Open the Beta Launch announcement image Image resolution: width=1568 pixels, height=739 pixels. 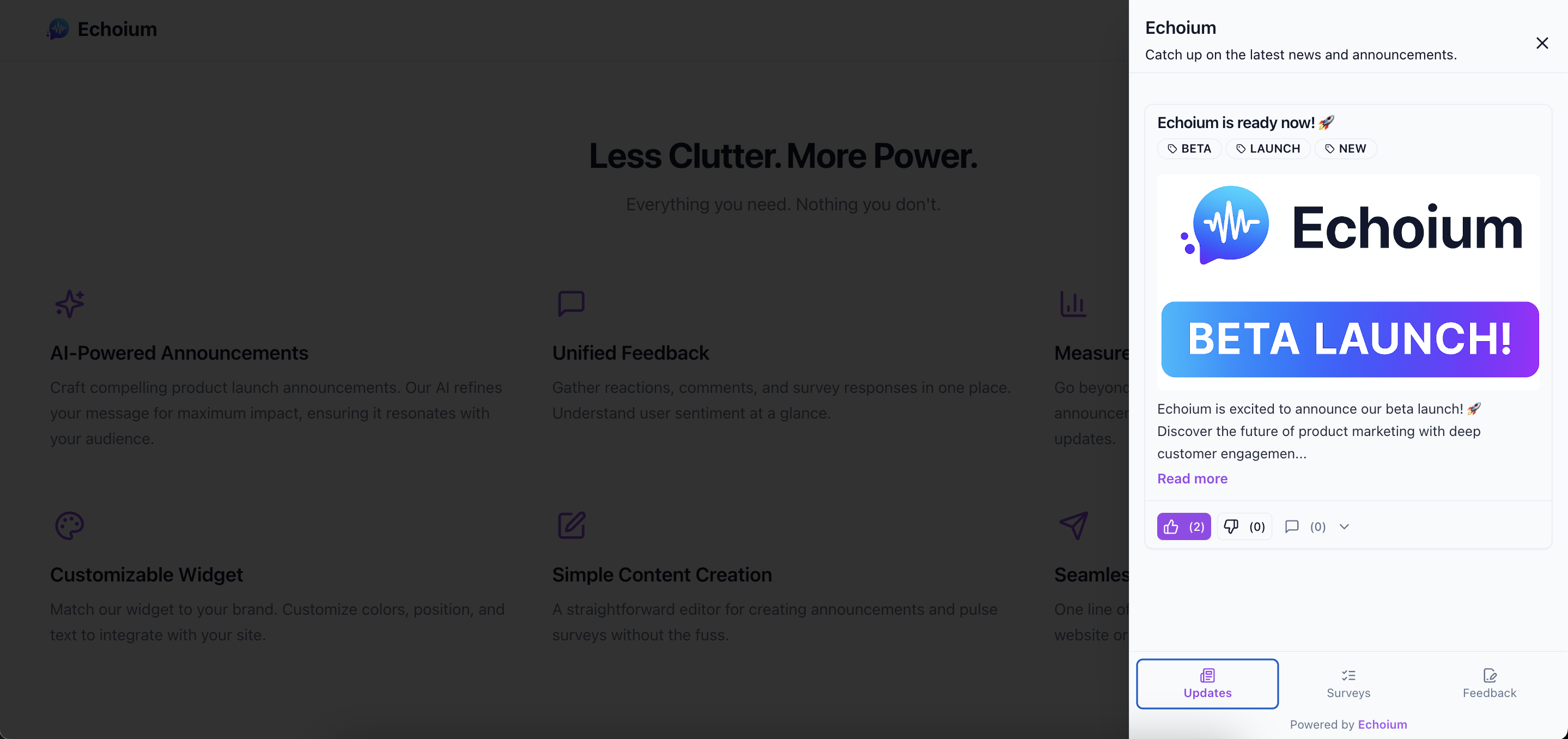pyautogui.click(x=1348, y=282)
